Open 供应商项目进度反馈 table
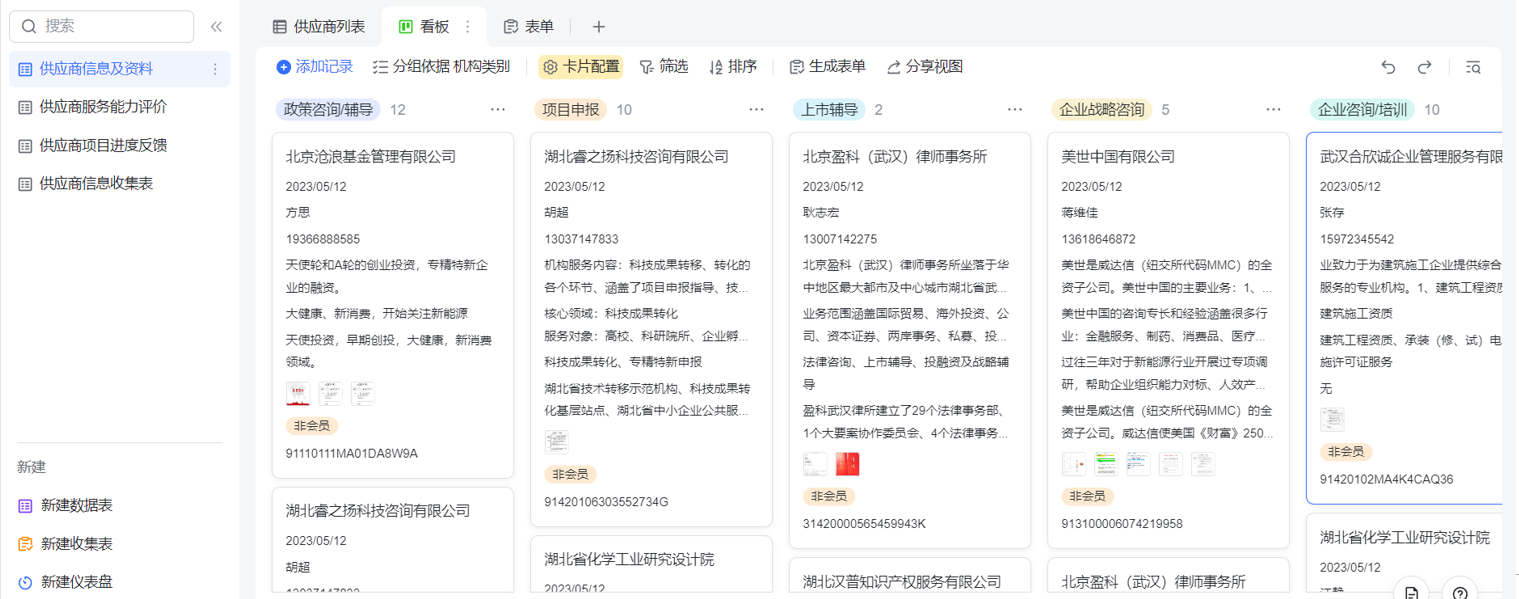 tap(103, 145)
